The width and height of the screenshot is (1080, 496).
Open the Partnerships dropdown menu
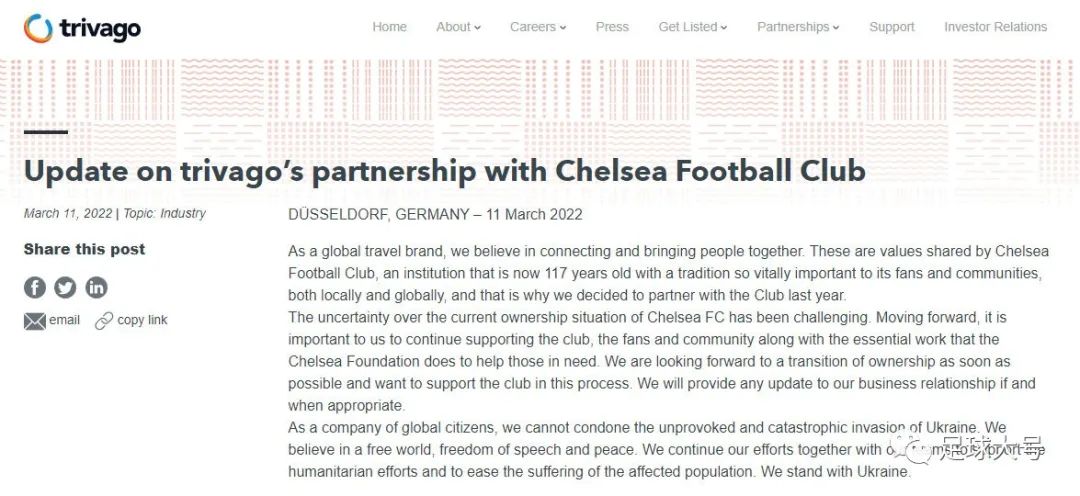pyautogui.click(x=798, y=27)
